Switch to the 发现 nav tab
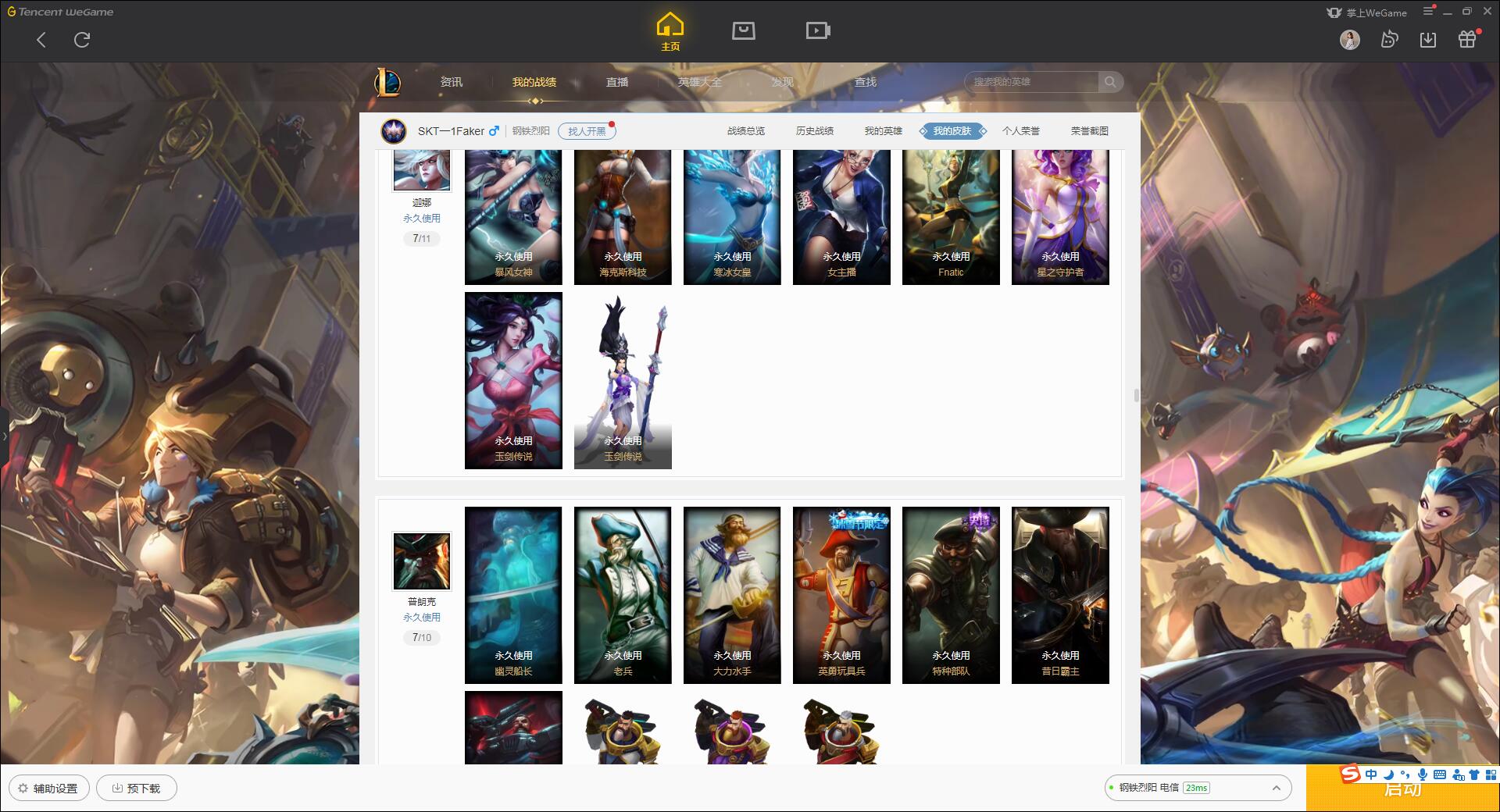Image resolution: width=1500 pixels, height=812 pixels. [x=783, y=82]
